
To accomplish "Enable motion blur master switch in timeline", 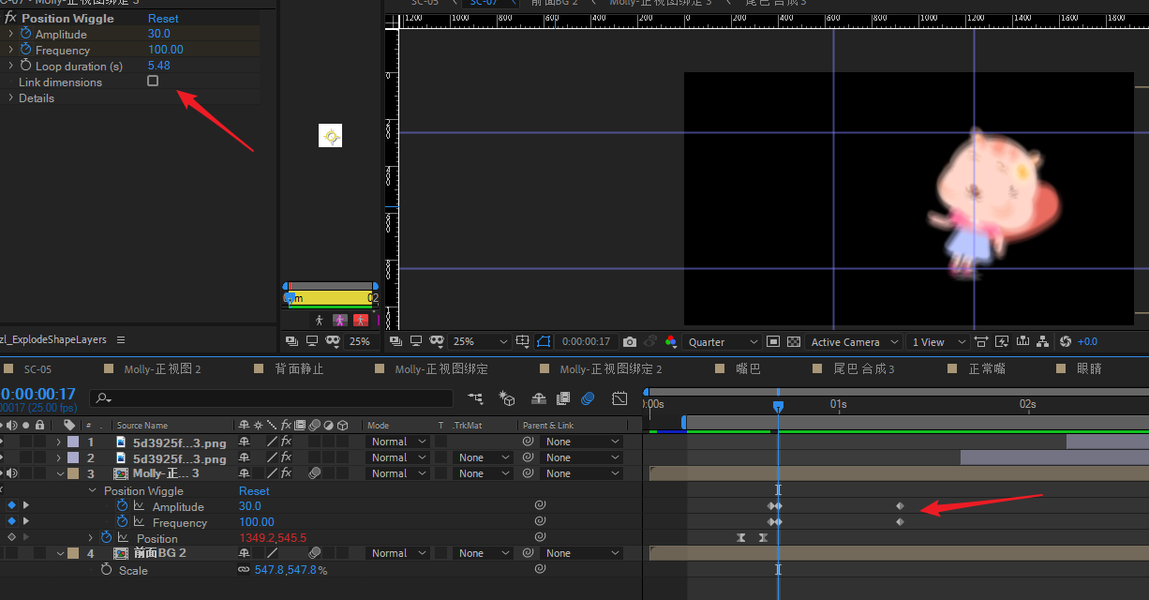I will pyautogui.click(x=588, y=399).
